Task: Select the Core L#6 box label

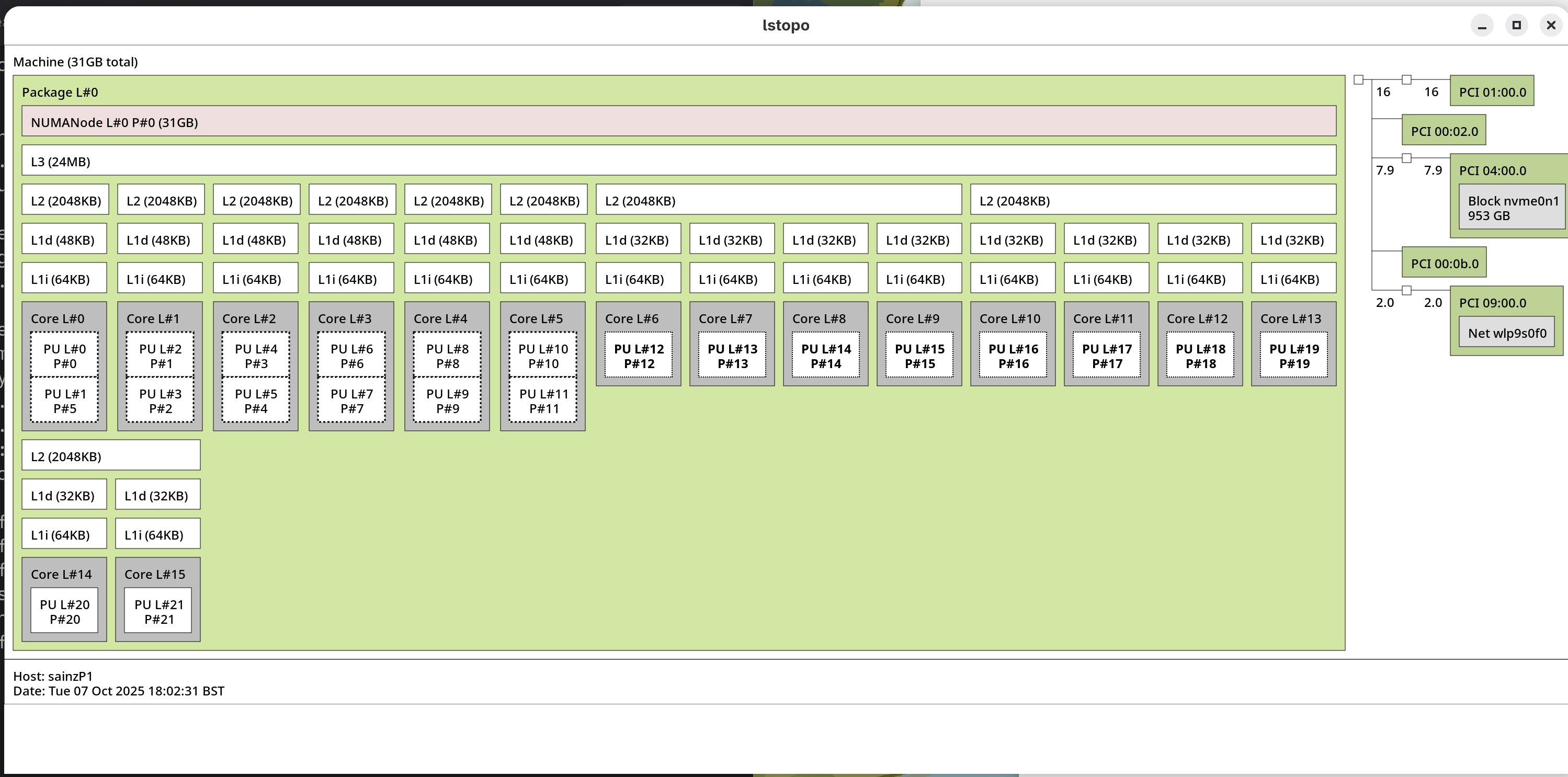Action: click(631, 318)
